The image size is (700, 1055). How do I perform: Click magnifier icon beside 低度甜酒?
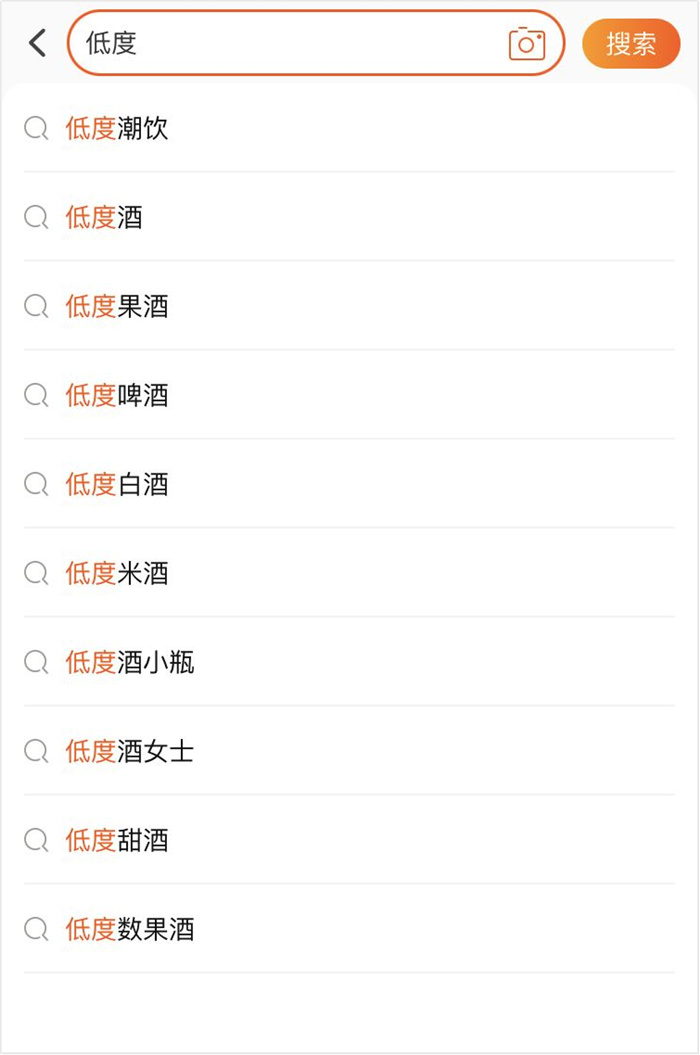[36, 840]
